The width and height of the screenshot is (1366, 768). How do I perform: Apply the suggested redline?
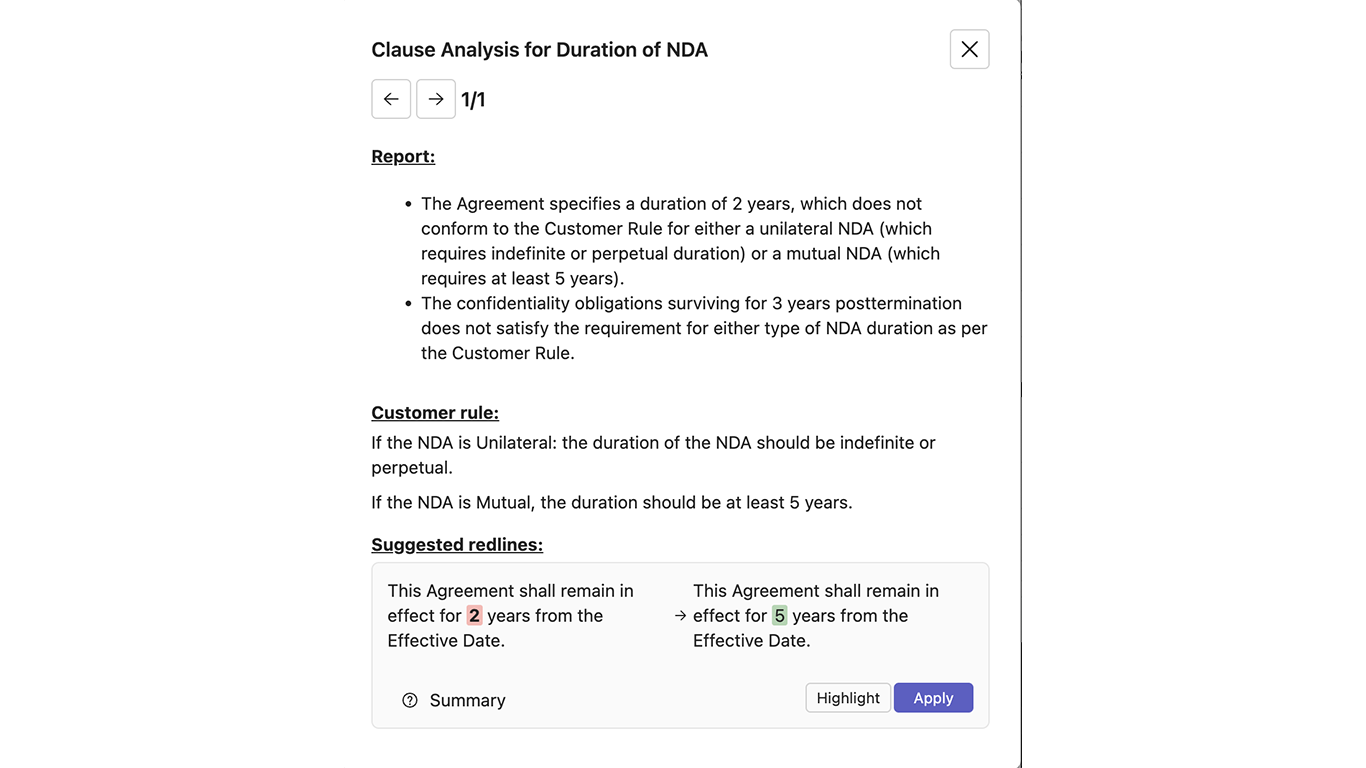pyautogui.click(x=933, y=698)
